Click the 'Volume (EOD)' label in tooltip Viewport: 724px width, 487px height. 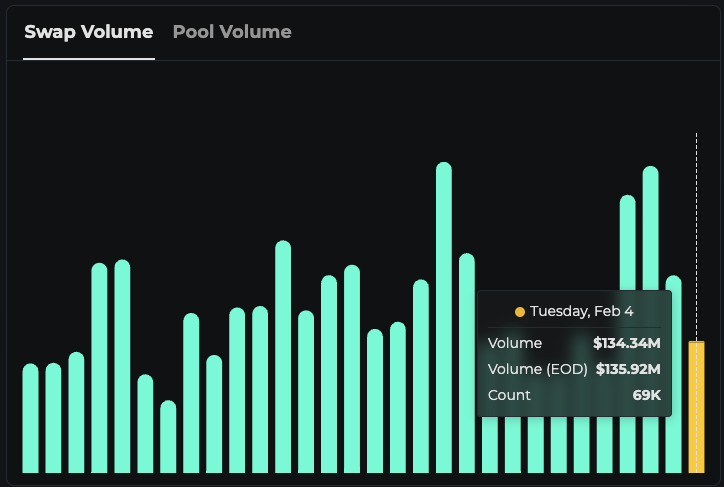(537, 369)
